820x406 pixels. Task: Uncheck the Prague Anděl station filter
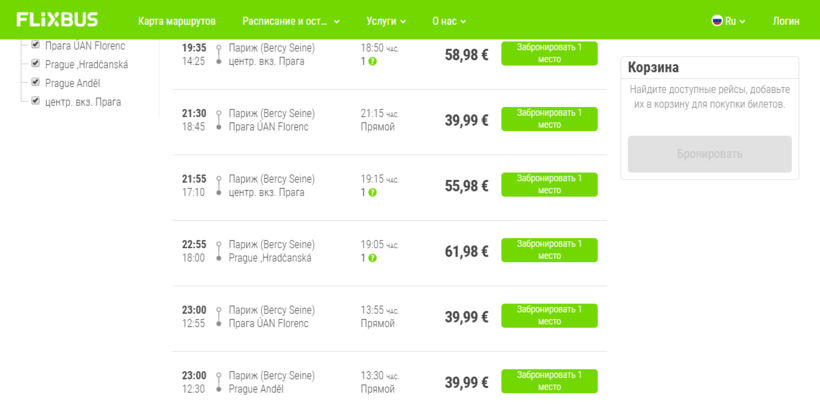36,83
